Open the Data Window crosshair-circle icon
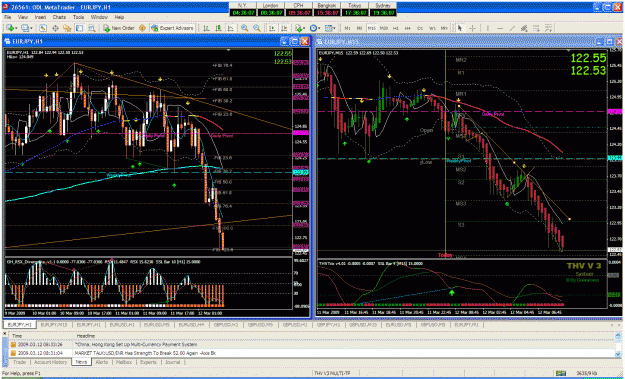The image size is (625, 379). [55, 28]
